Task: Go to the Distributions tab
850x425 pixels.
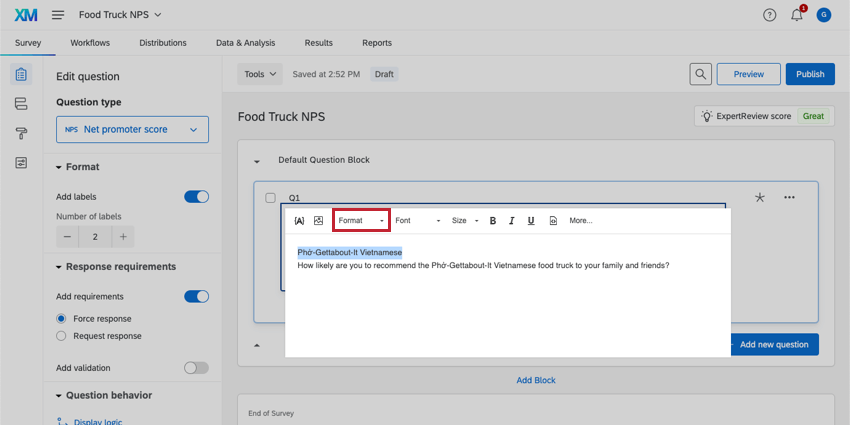Action: click(163, 43)
